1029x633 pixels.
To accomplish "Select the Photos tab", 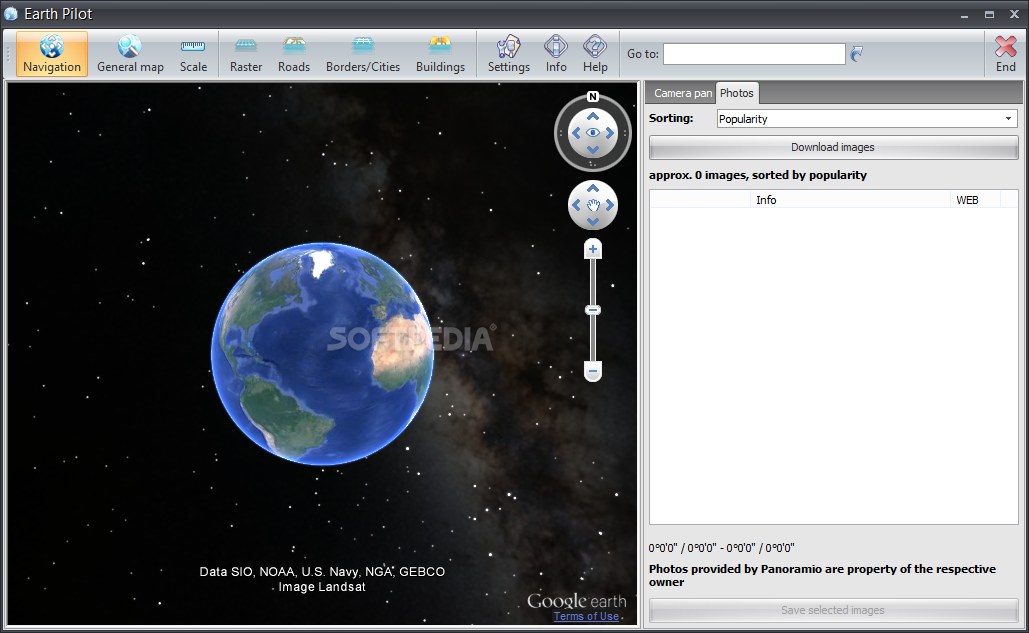I will pyautogui.click(x=736, y=93).
